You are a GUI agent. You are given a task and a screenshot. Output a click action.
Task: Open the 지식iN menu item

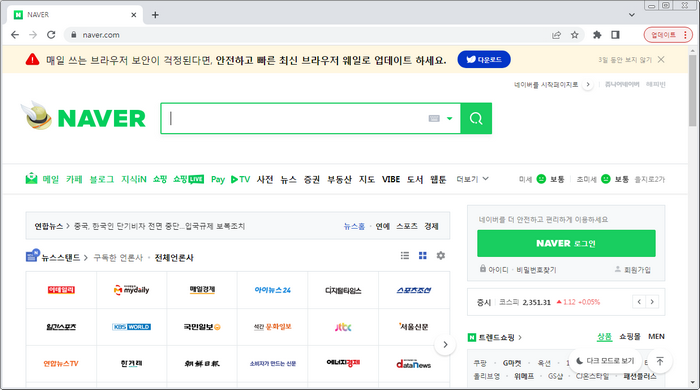(x=133, y=179)
